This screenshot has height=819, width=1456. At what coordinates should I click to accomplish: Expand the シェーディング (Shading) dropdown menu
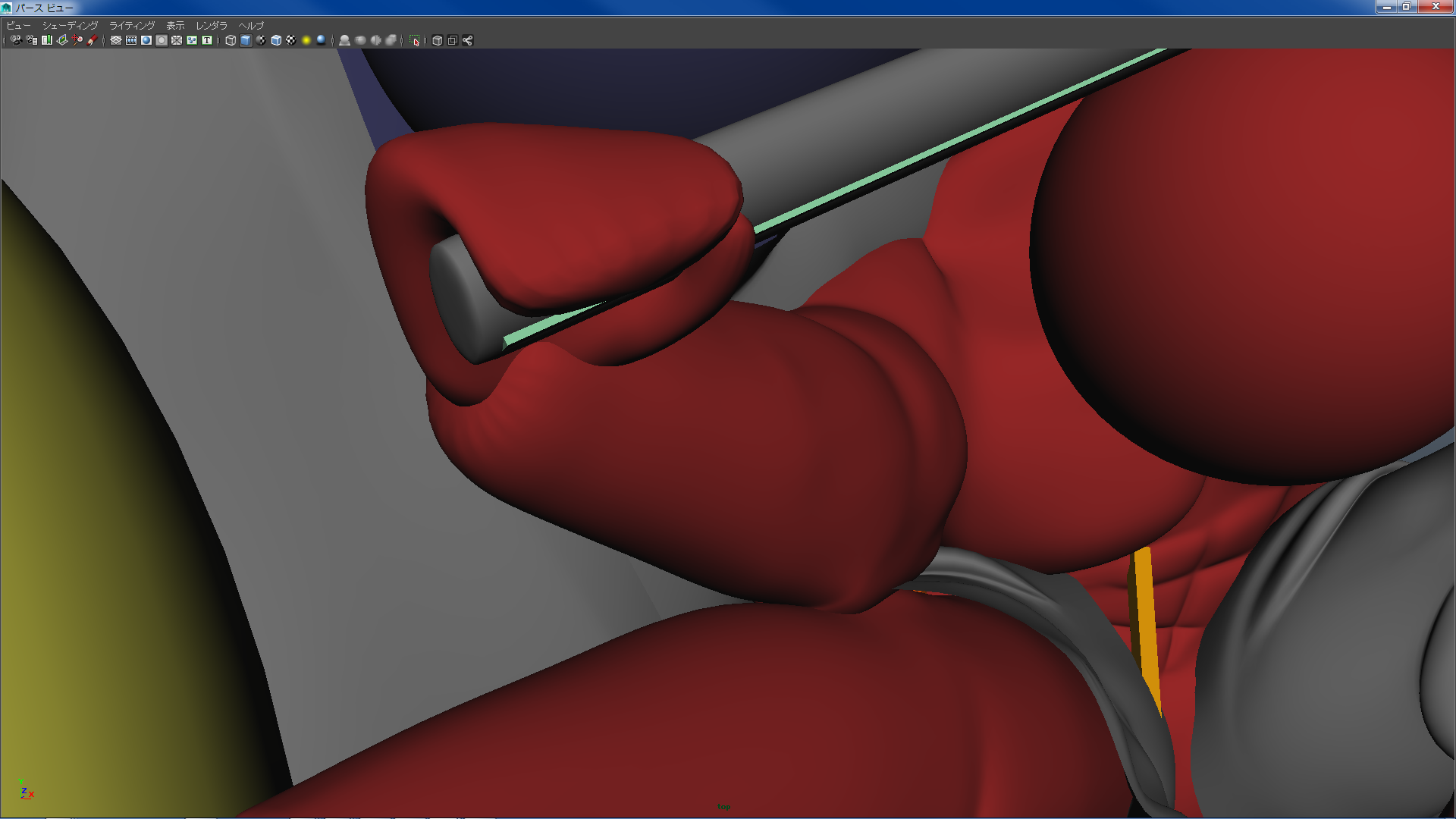tap(70, 25)
